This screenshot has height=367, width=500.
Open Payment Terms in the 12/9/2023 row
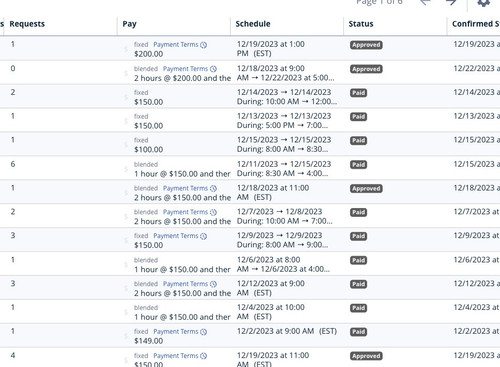tap(176, 236)
